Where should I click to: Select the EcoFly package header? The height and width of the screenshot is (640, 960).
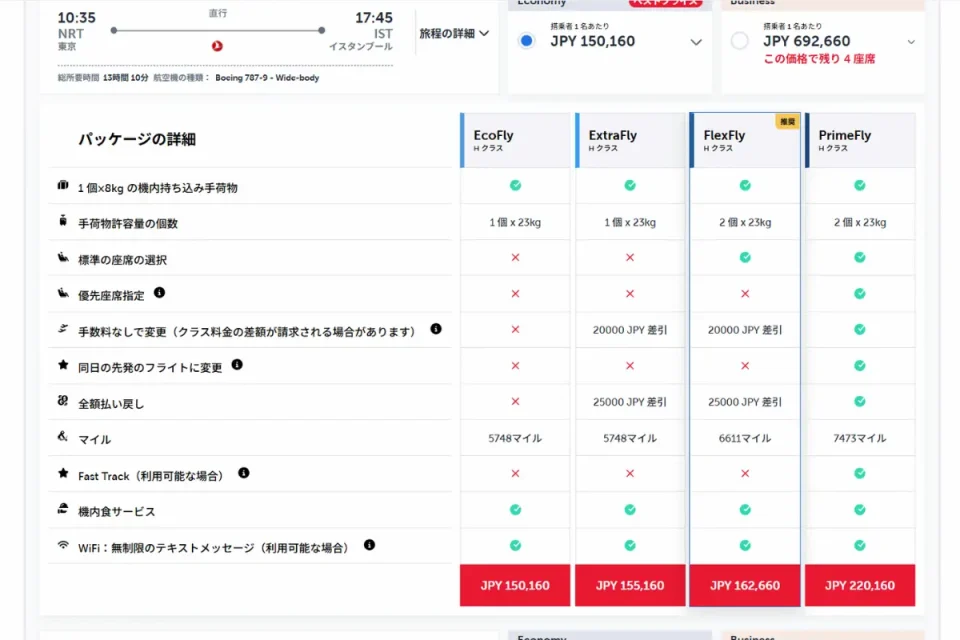(x=515, y=140)
